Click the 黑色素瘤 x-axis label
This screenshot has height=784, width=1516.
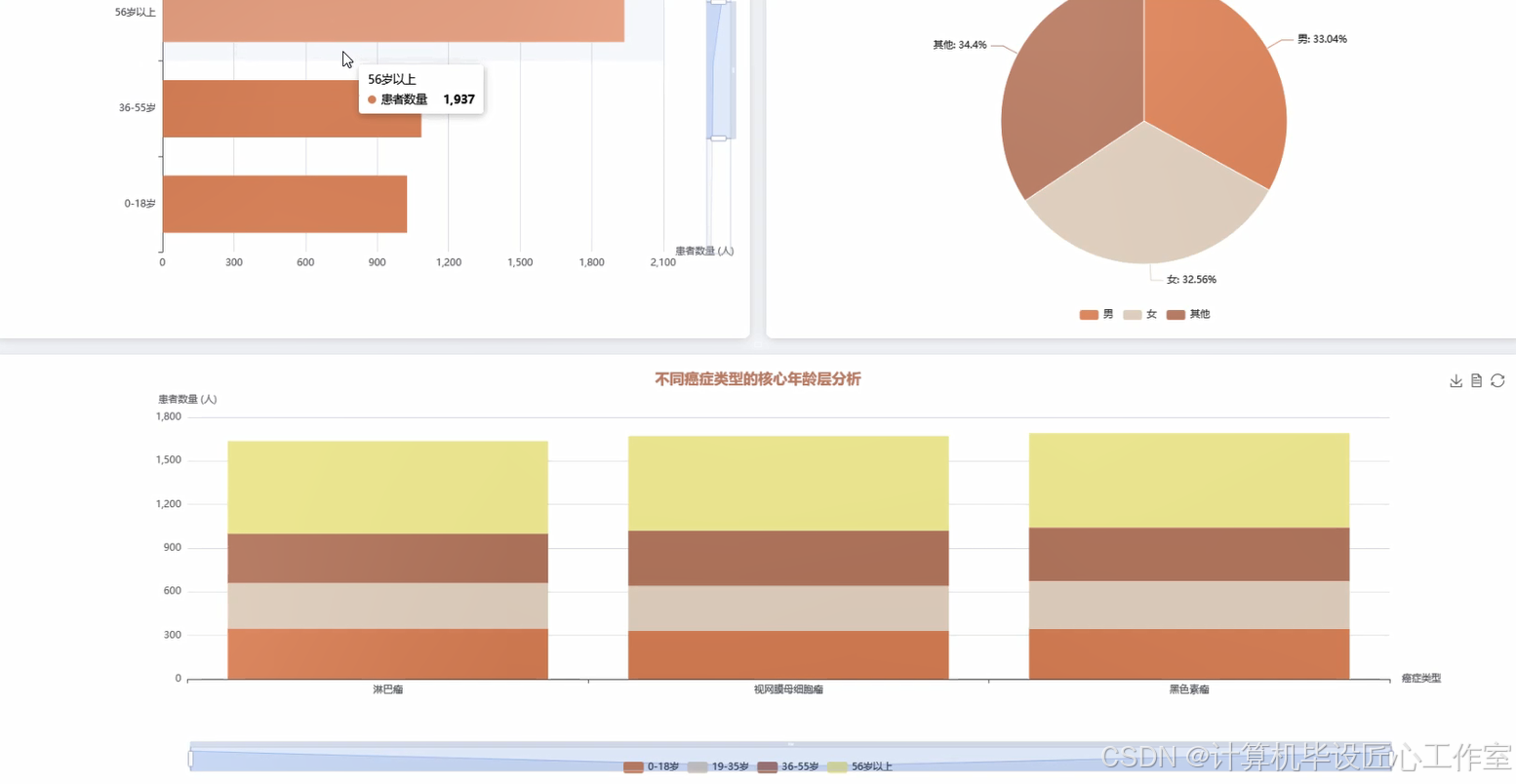1189,689
